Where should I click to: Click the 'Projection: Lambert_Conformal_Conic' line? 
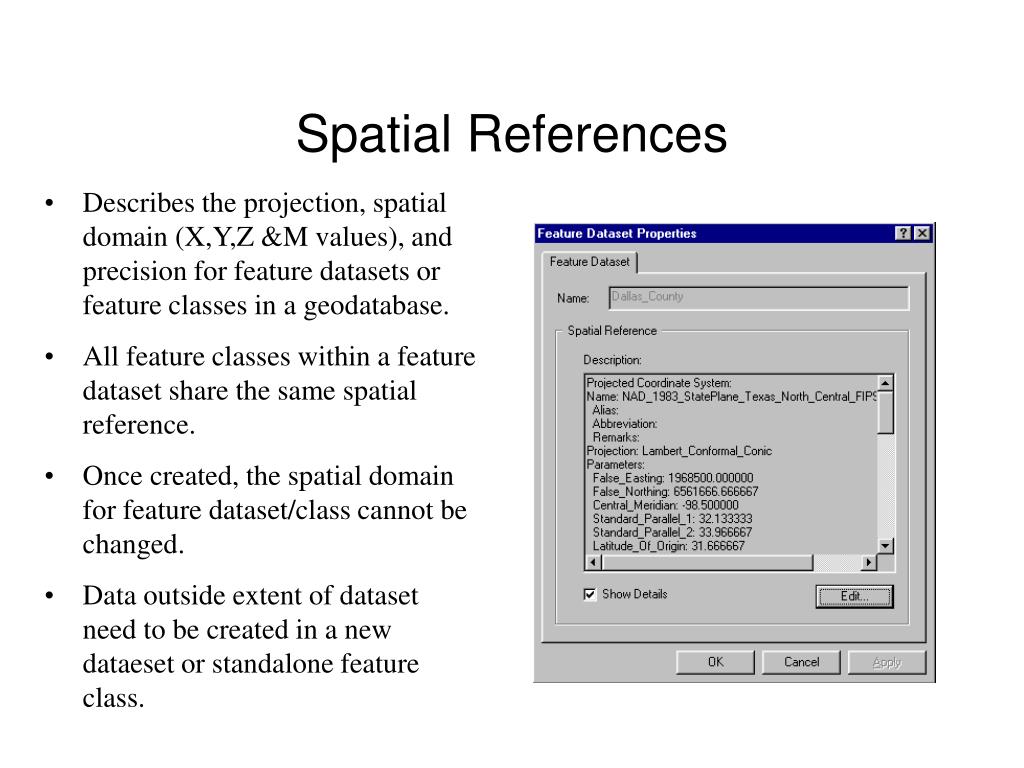coord(679,451)
